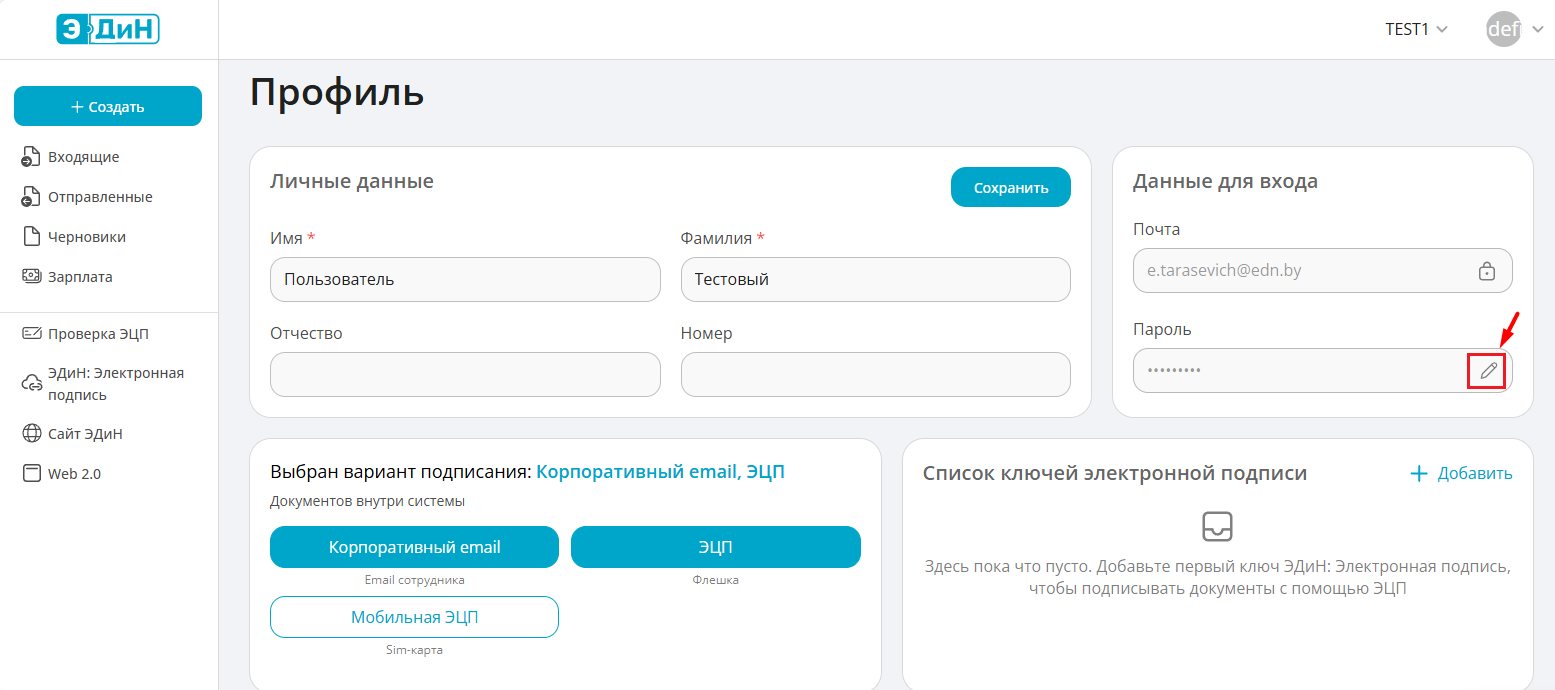Expand the TEST1 organization dropdown
Screen dimensions: 1555x690
[x=1416, y=29]
